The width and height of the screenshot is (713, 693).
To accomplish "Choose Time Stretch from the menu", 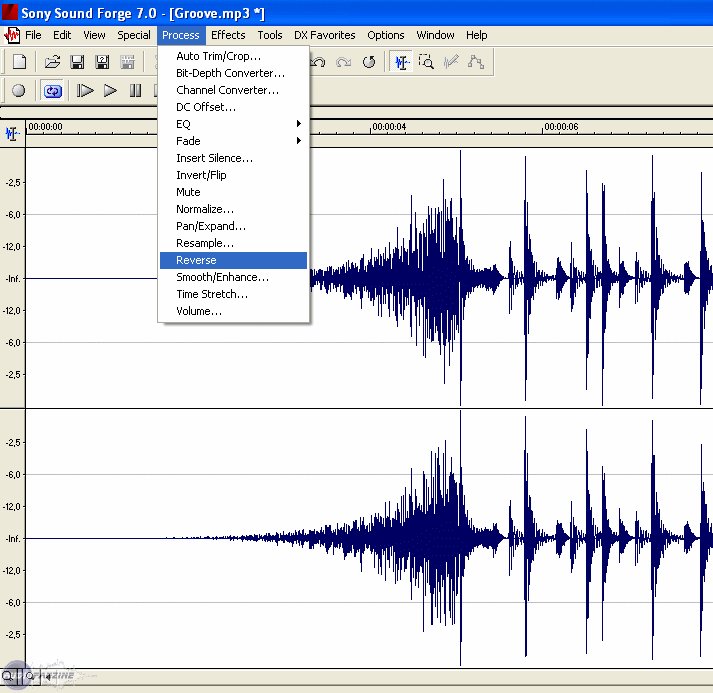I will click(233, 294).
